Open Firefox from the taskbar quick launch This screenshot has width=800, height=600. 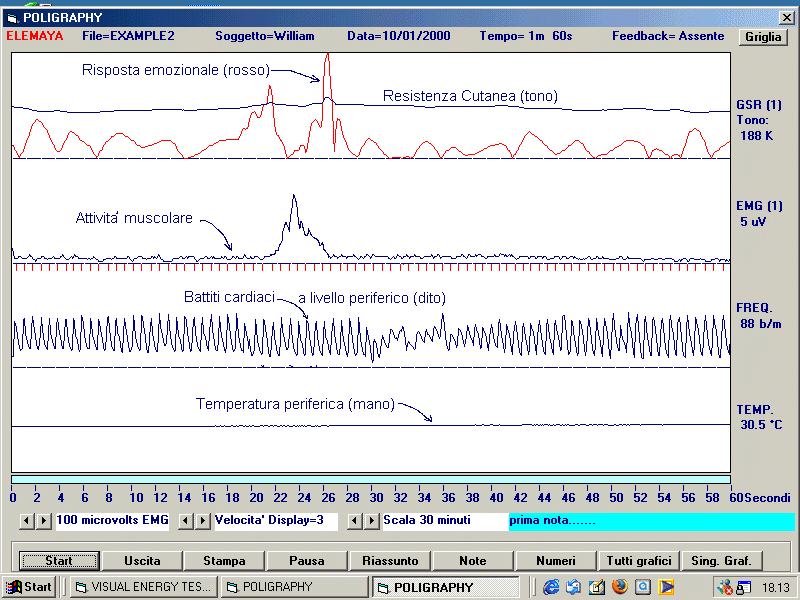(x=620, y=587)
